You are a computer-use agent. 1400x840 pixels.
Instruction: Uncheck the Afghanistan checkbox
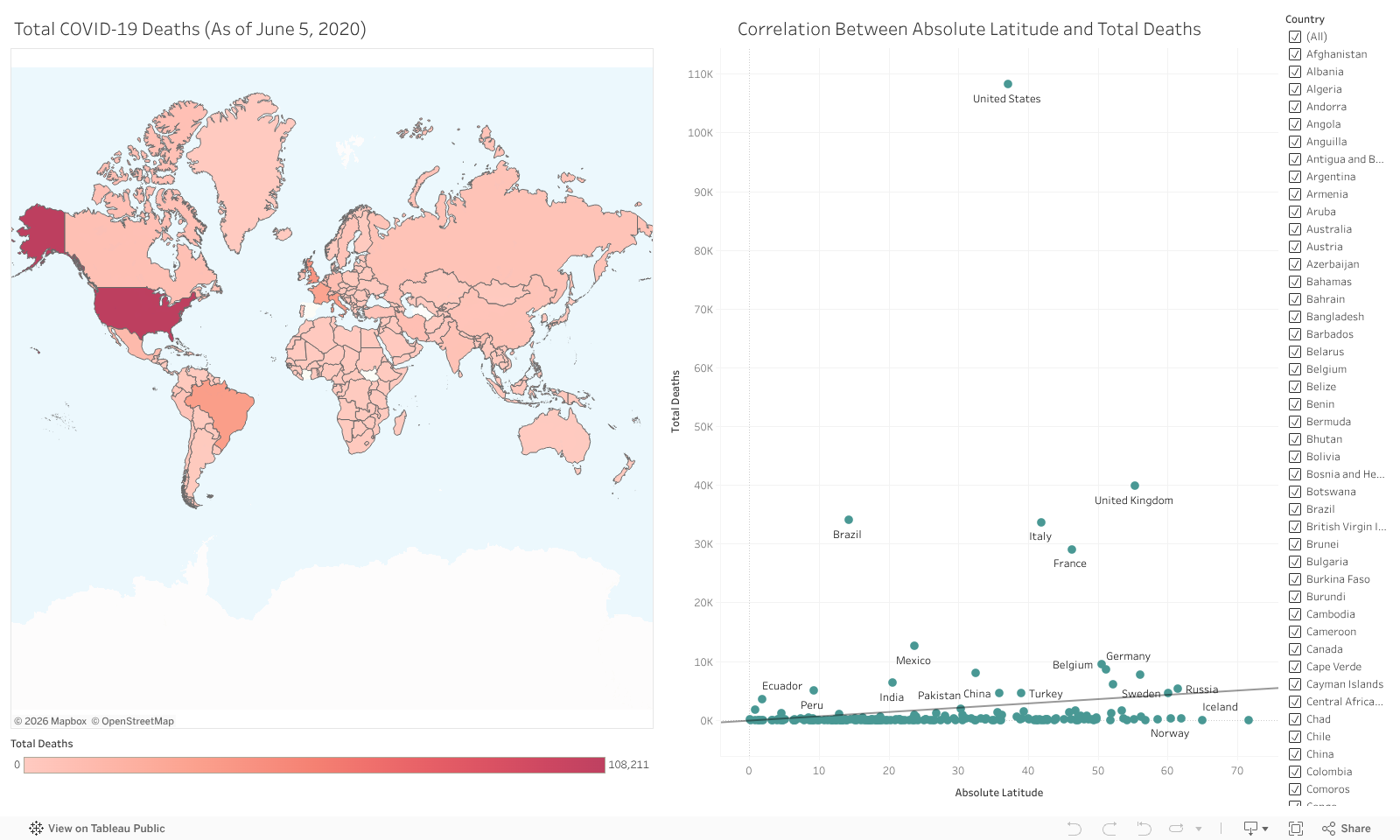[1295, 54]
